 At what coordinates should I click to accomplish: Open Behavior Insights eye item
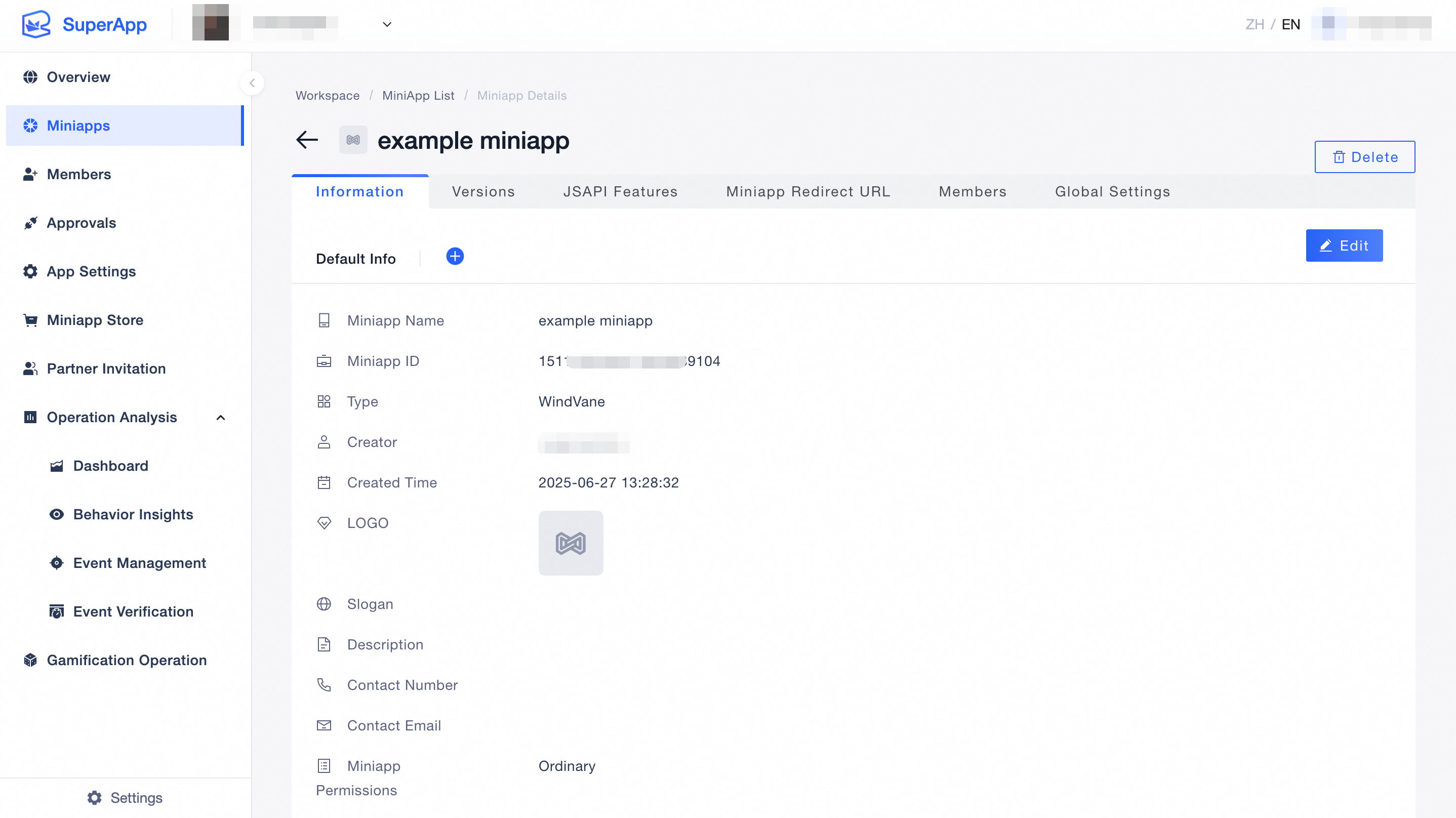click(x=133, y=514)
